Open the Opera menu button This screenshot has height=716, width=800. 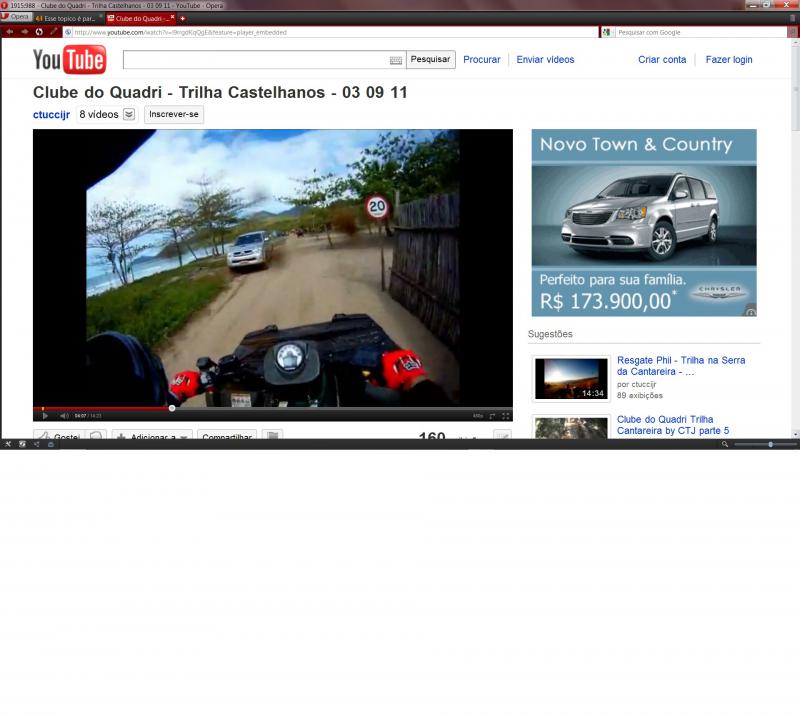[16, 17]
